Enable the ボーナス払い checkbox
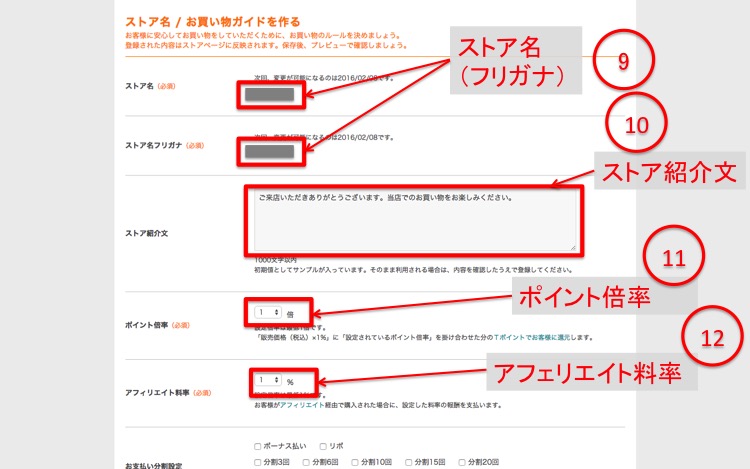Image resolution: width=750 pixels, height=469 pixels. 257,447
